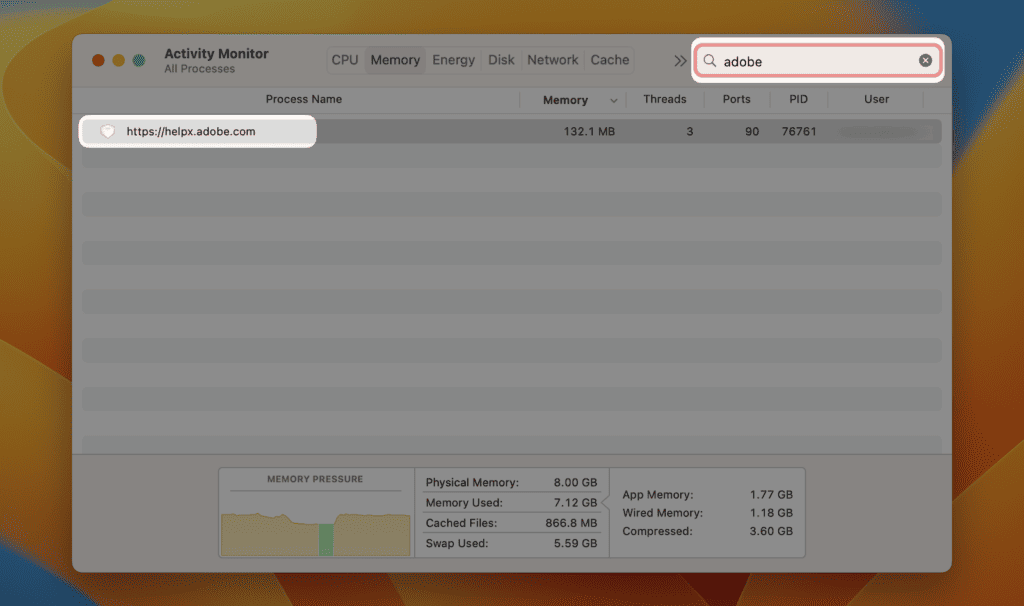Click the PID value 76761

pyautogui.click(x=799, y=131)
